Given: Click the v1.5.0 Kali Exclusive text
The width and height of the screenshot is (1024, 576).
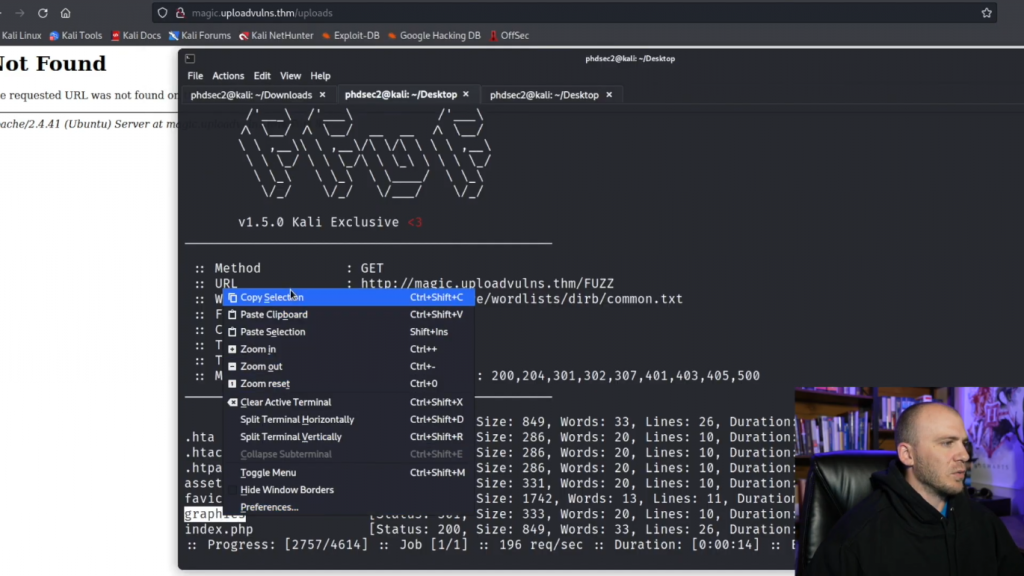Looking at the screenshot, I should click(318, 222).
